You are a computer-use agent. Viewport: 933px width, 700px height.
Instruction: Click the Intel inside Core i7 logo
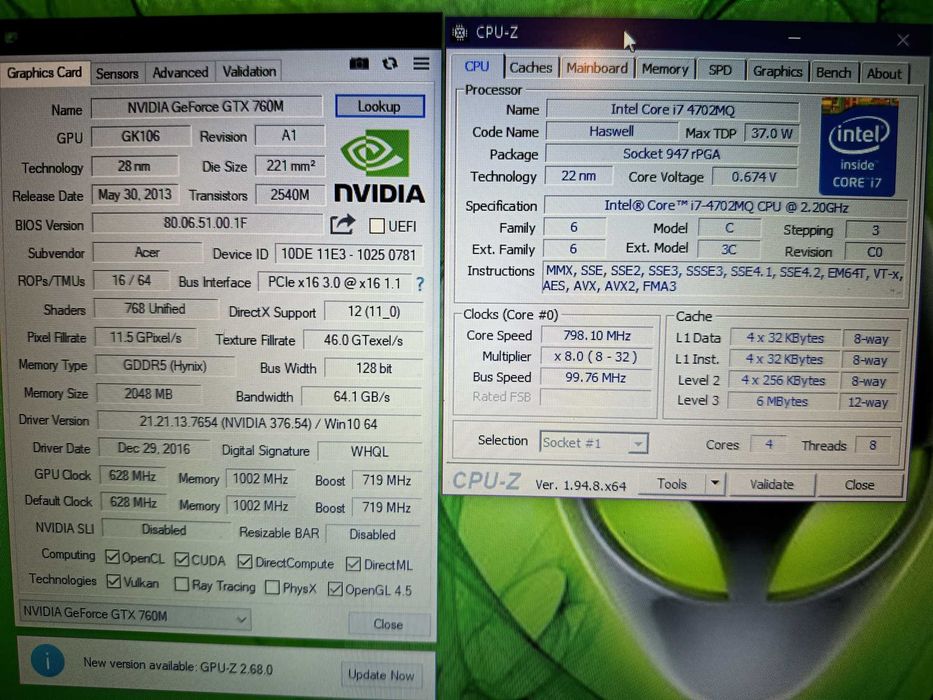(x=857, y=147)
